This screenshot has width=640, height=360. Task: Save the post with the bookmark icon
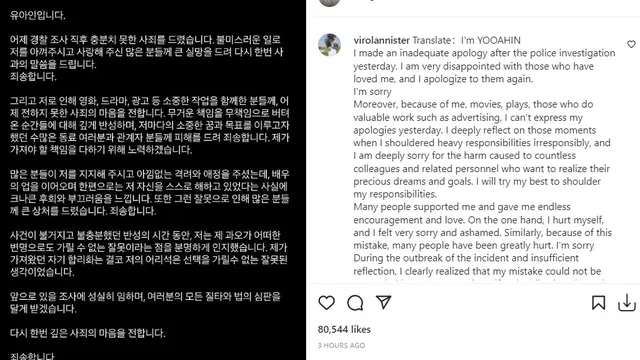[x=598, y=302]
